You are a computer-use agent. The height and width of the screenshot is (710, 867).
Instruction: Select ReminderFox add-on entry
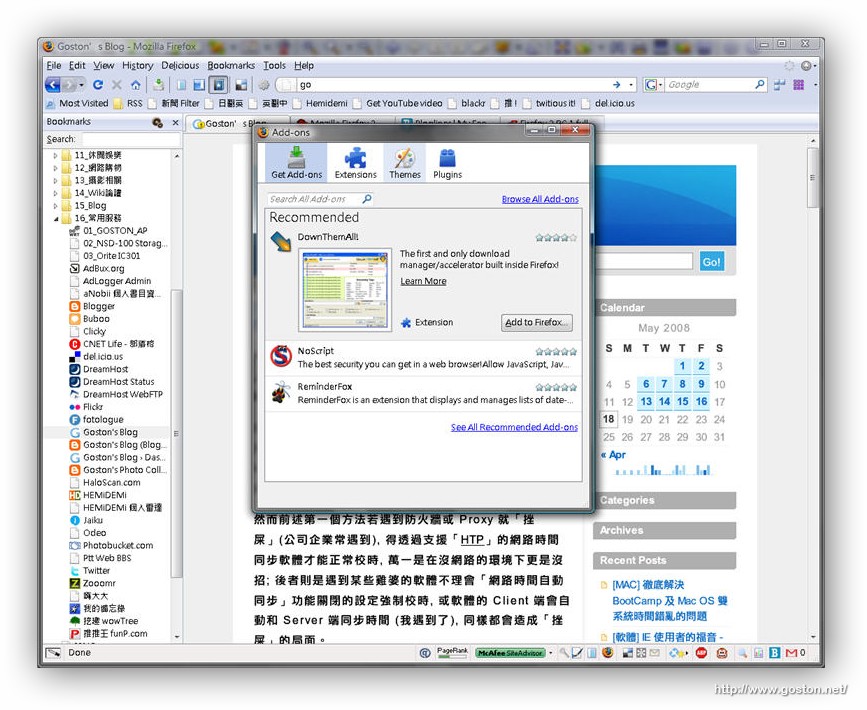(424, 393)
